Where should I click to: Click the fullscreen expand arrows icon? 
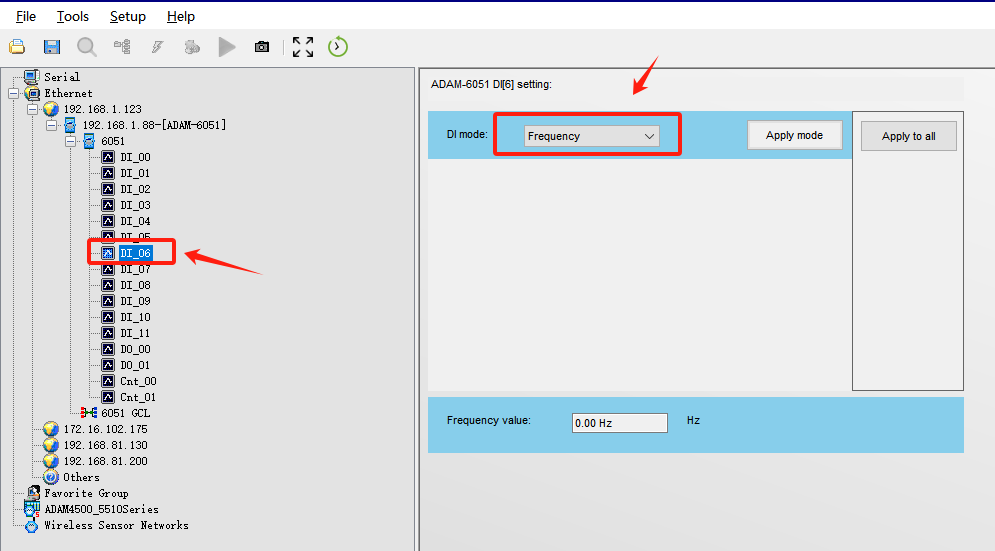point(303,47)
